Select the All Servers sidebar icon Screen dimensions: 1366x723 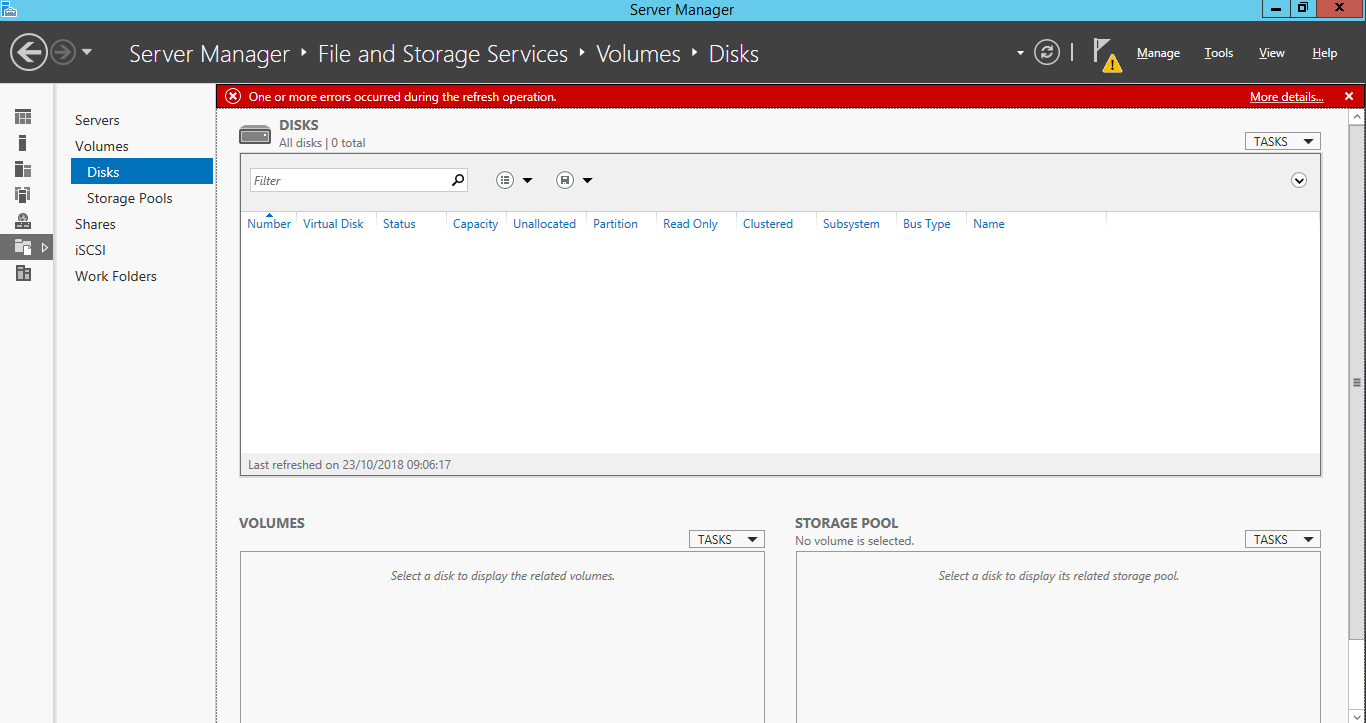[23, 169]
